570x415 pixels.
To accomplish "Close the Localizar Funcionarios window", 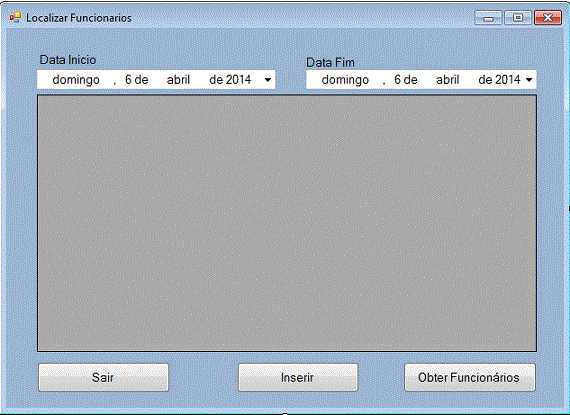I will 548,18.
